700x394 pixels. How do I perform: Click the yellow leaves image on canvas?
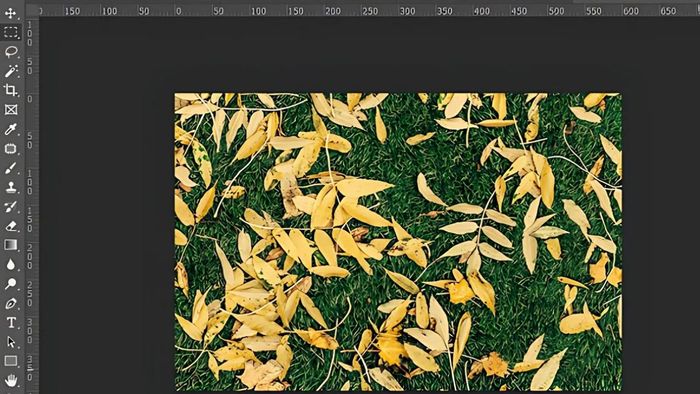pos(398,241)
